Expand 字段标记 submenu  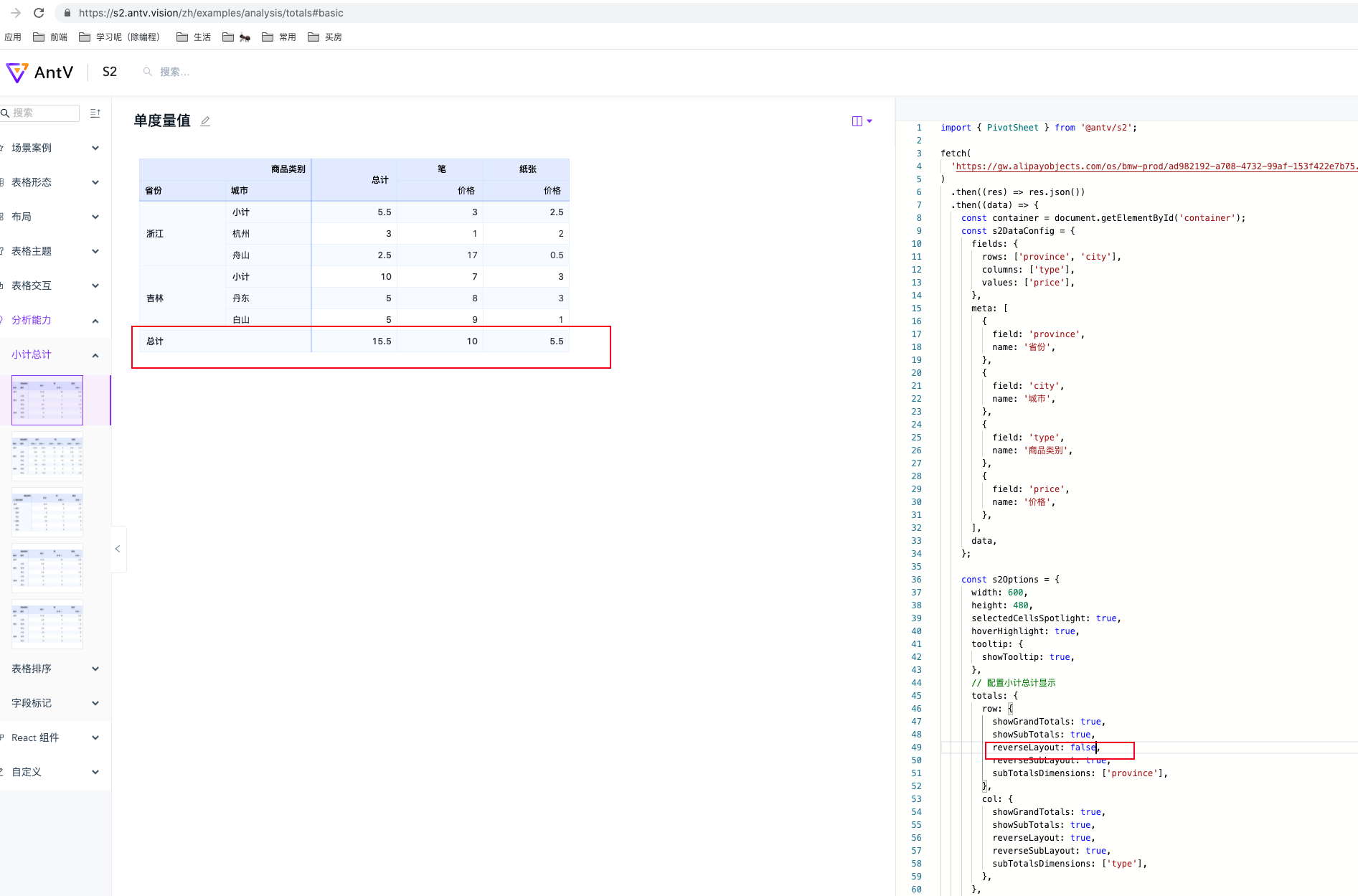tap(55, 703)
